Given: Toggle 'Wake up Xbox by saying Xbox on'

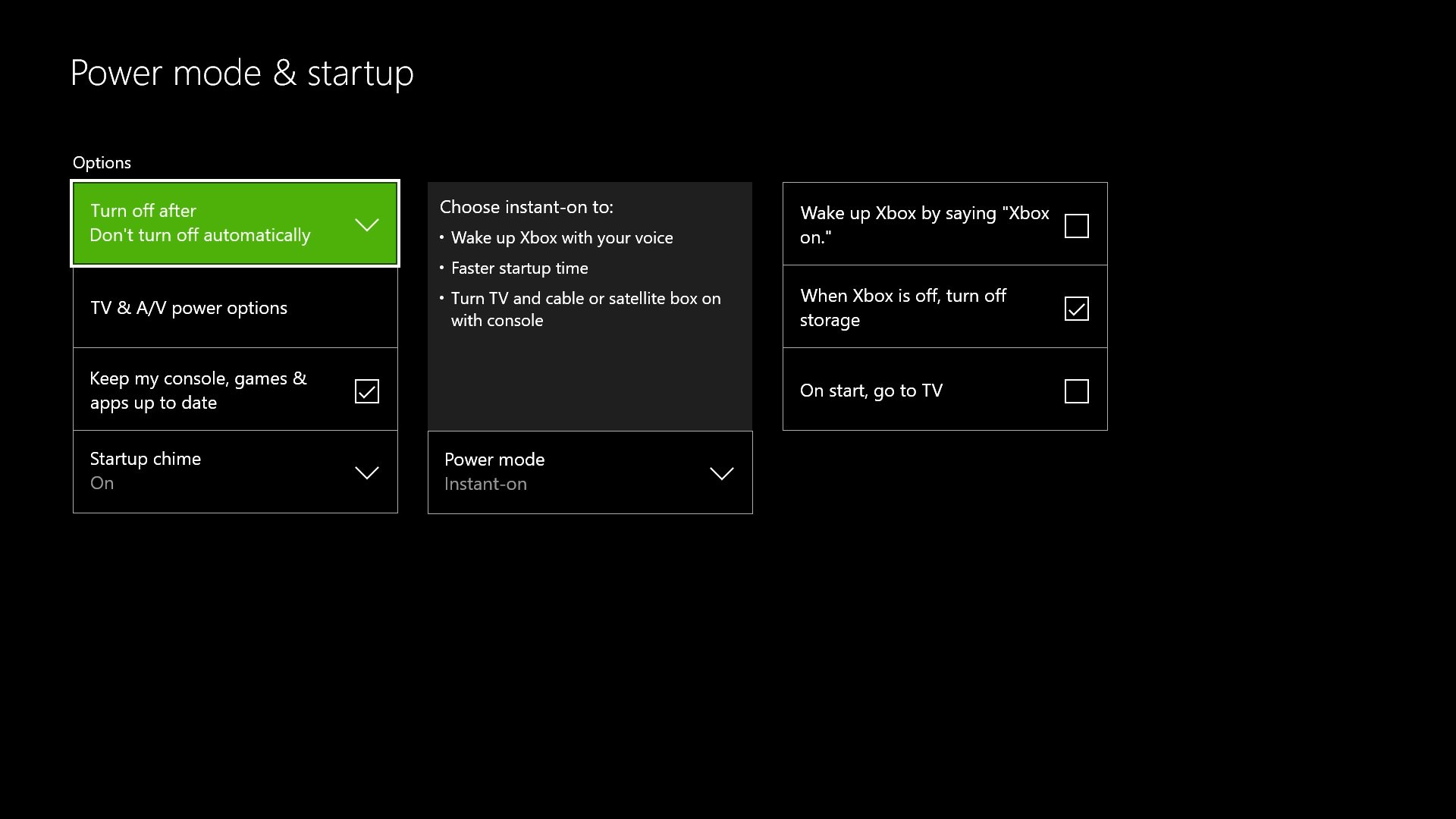Looking at the screenshot, I should pyautogui.click(x=1076, y=225).
